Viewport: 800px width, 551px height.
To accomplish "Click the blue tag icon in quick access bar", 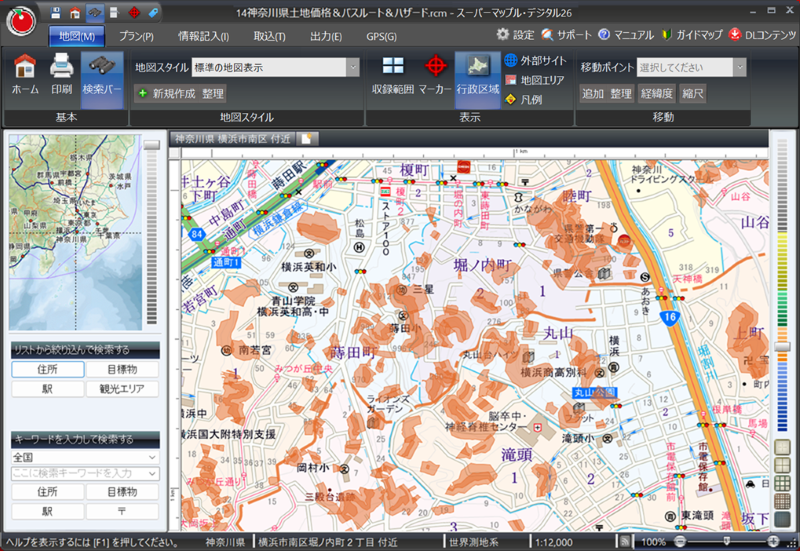I will pyautogui.click(x=153, y=13).
